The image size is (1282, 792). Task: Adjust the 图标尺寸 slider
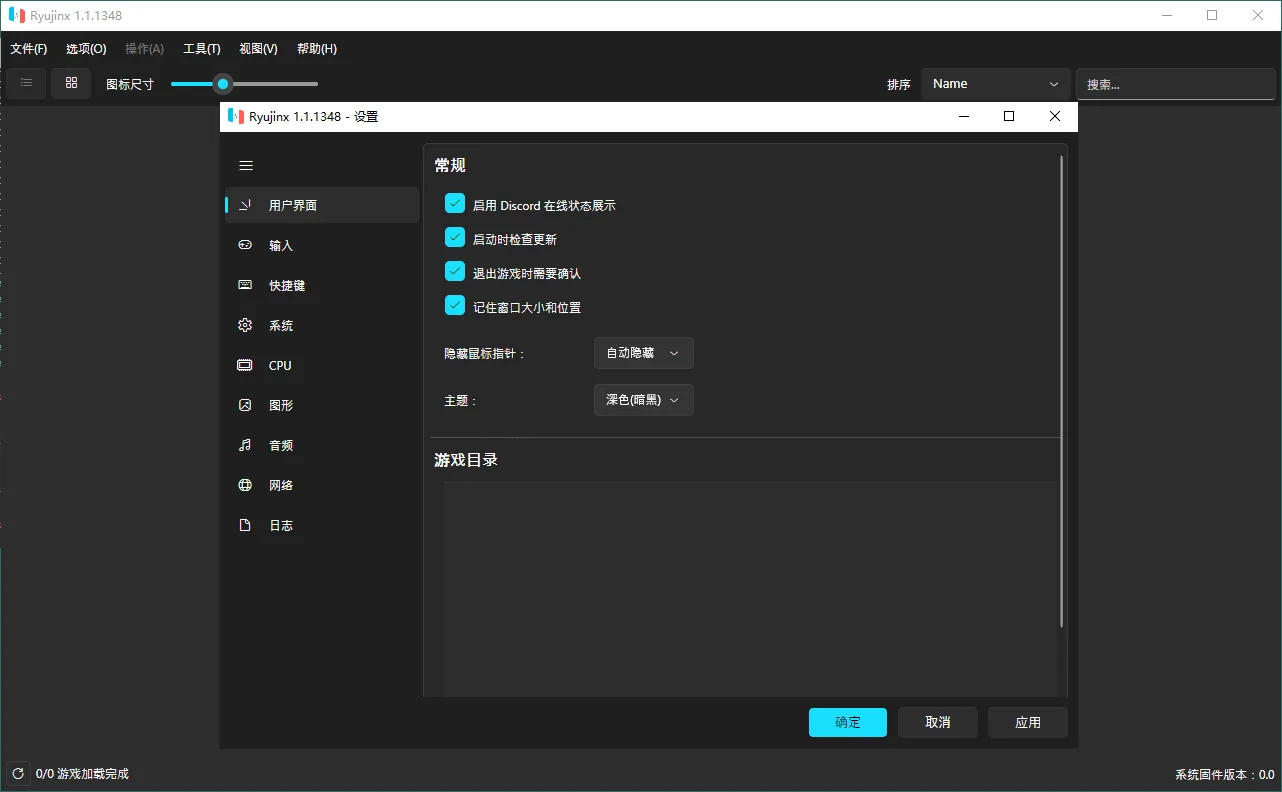tap(222, 84)
